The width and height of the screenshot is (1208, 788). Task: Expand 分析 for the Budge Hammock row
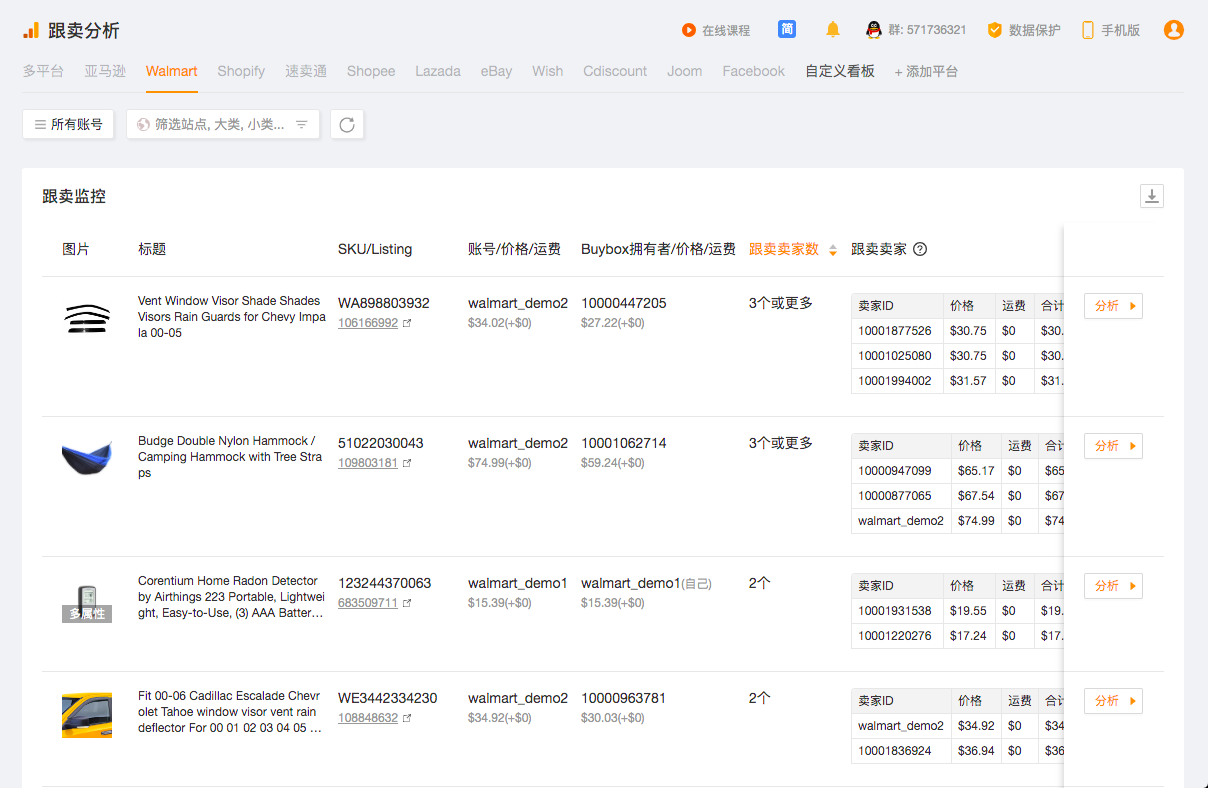1113,446
